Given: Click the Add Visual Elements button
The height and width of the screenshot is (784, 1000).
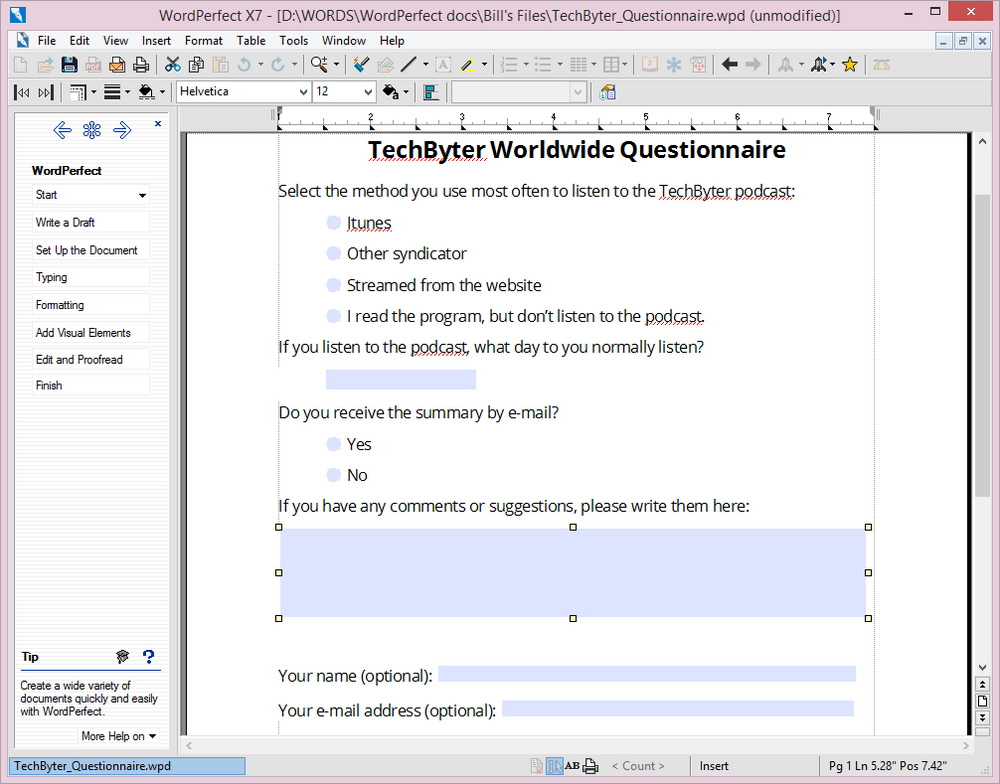Looking at the screenshot, I should (91, 332).
